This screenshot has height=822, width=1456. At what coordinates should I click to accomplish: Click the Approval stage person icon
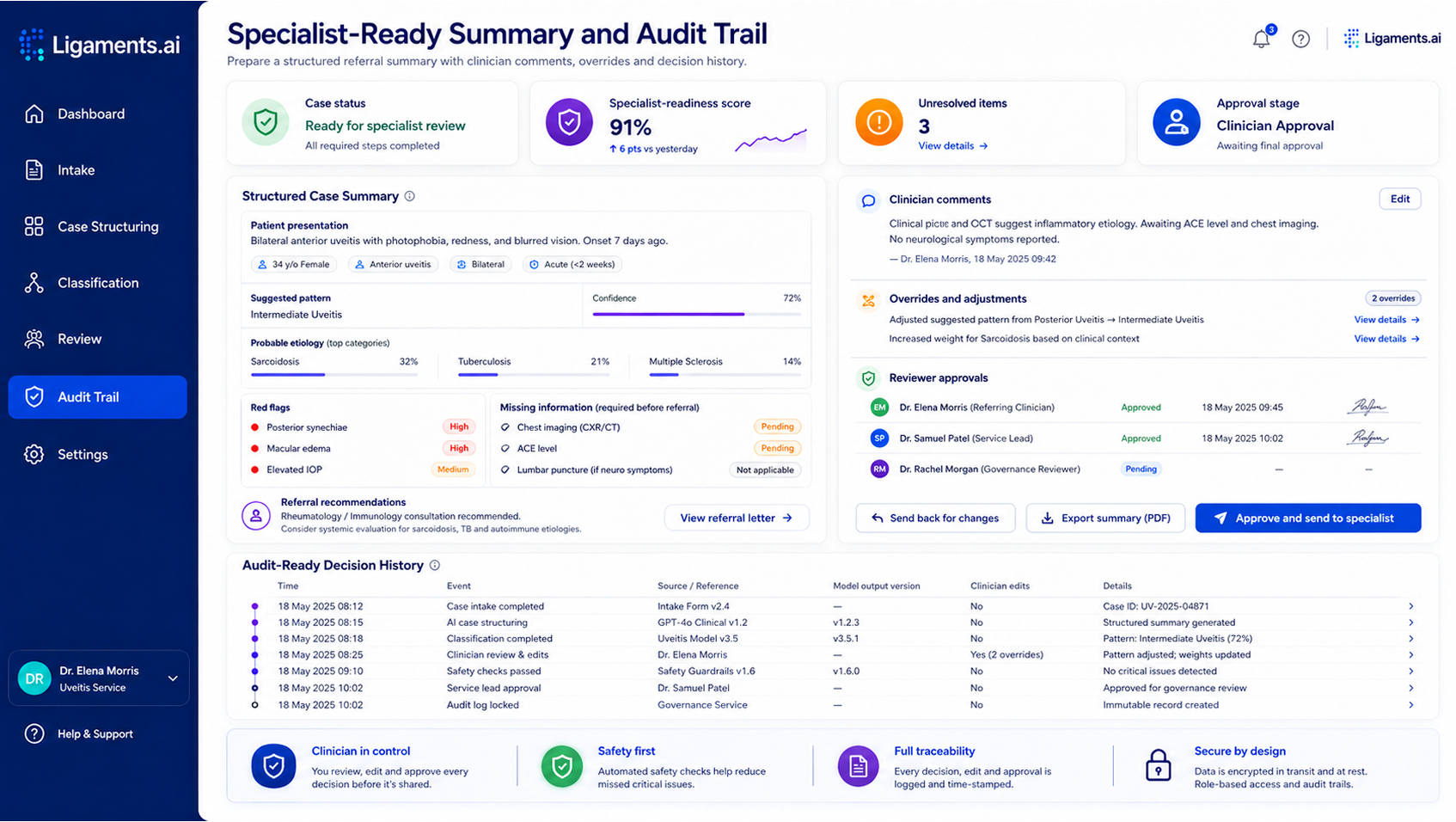pyautogui.click(x=1176, y=122)
